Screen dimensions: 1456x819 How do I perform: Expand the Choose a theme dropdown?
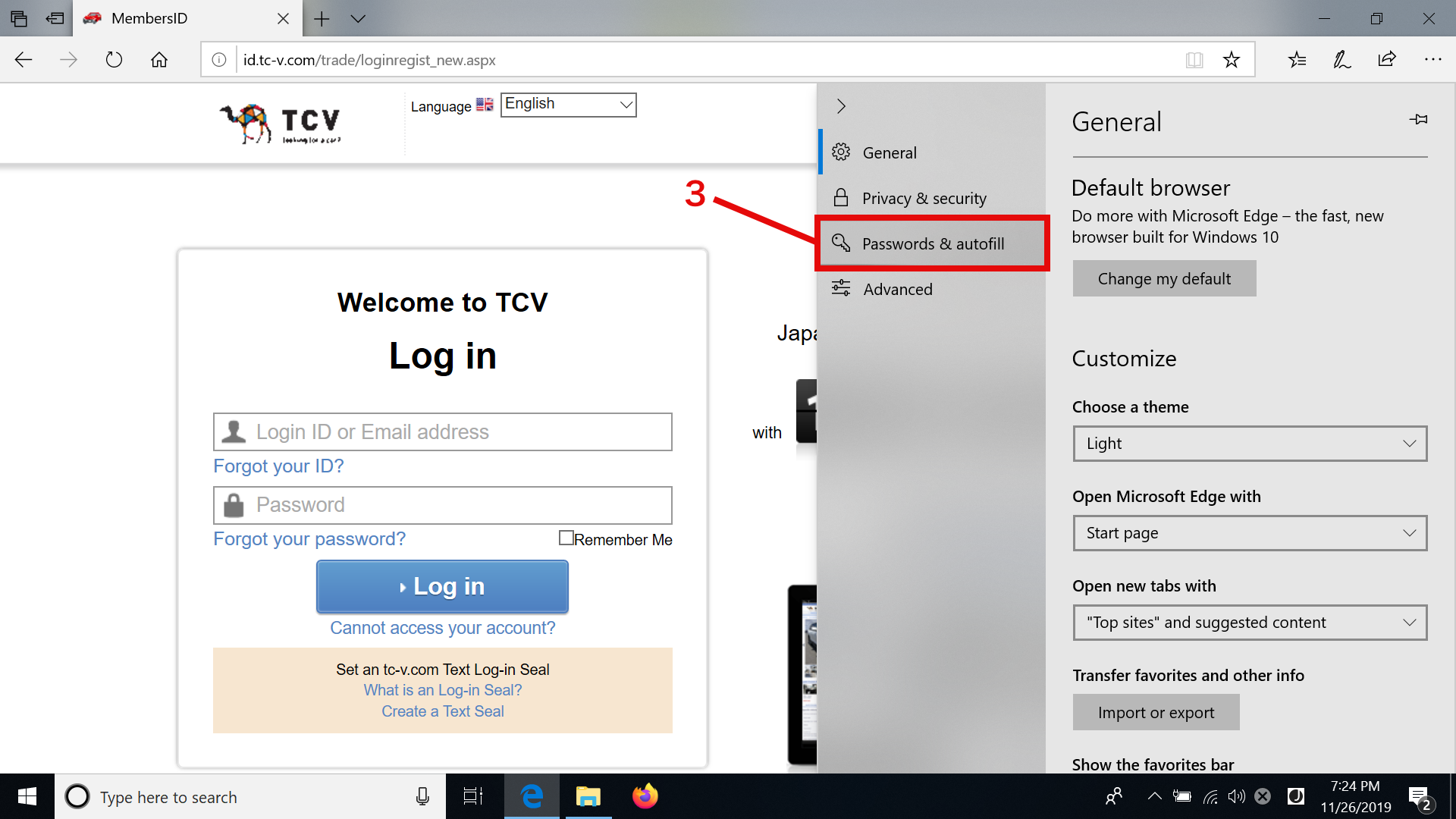[x=1250, y=444]
